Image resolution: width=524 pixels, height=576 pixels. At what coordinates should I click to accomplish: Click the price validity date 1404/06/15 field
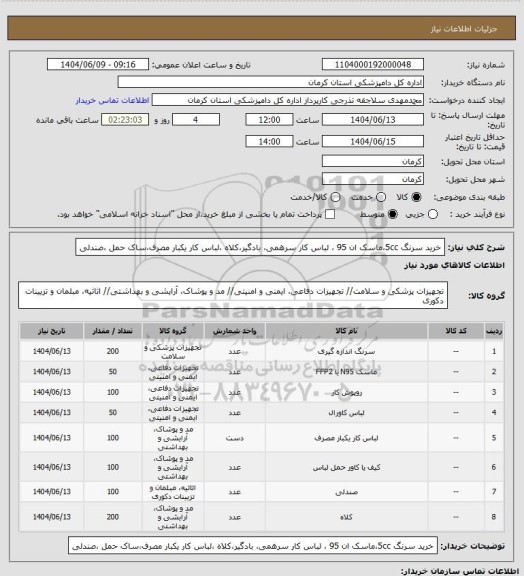coord(373,141)
